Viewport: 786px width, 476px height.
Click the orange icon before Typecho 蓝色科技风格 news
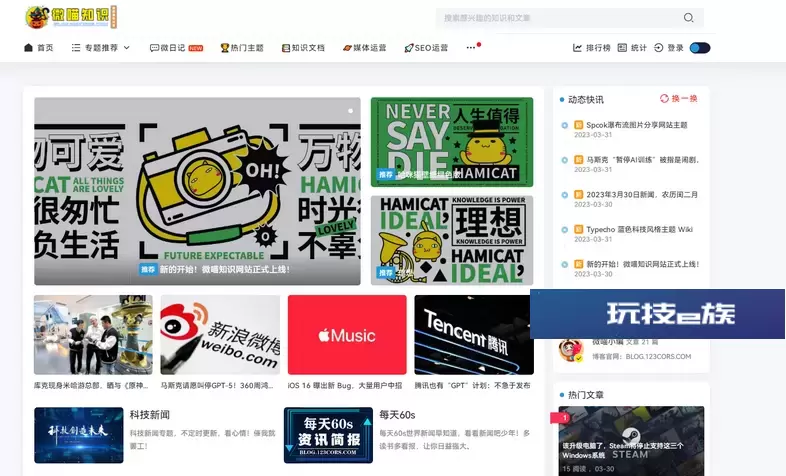tap(578, 229)
